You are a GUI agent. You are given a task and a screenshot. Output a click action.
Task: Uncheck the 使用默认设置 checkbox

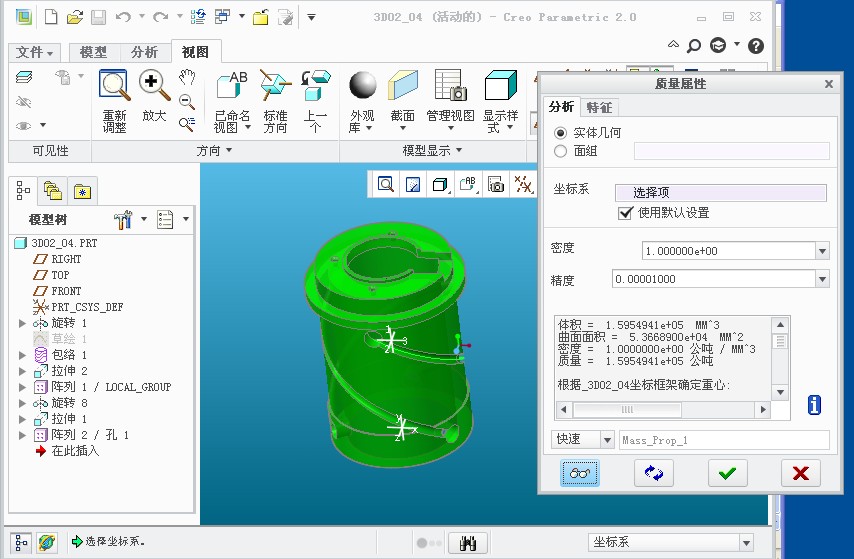[x=626, y=213]
